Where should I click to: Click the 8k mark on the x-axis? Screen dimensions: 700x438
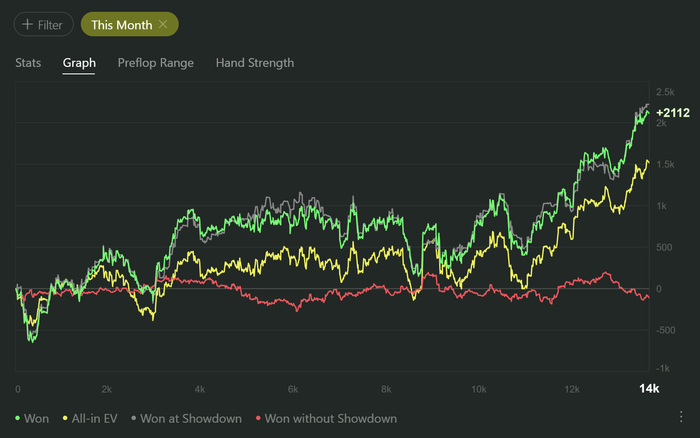click(x=386, y=388)
